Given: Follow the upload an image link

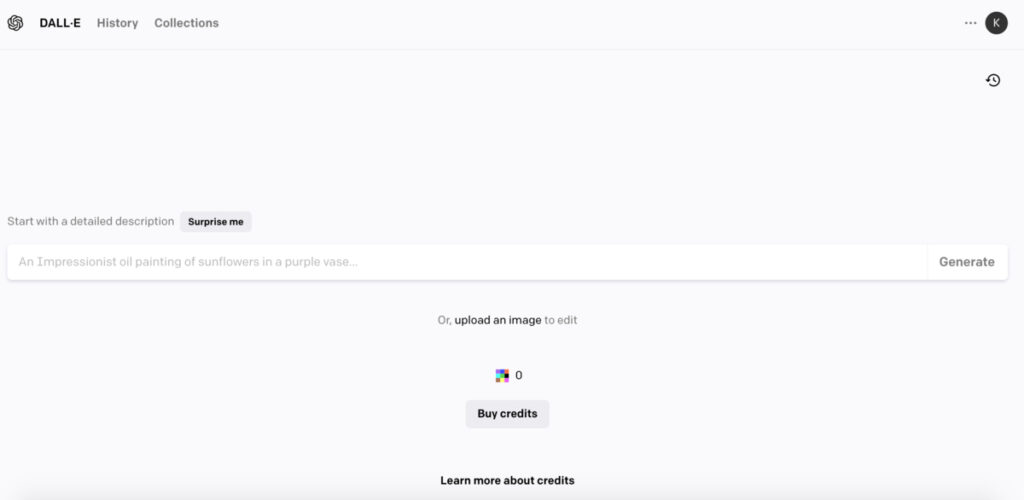Looking at the screenshot, I should 497,320.
